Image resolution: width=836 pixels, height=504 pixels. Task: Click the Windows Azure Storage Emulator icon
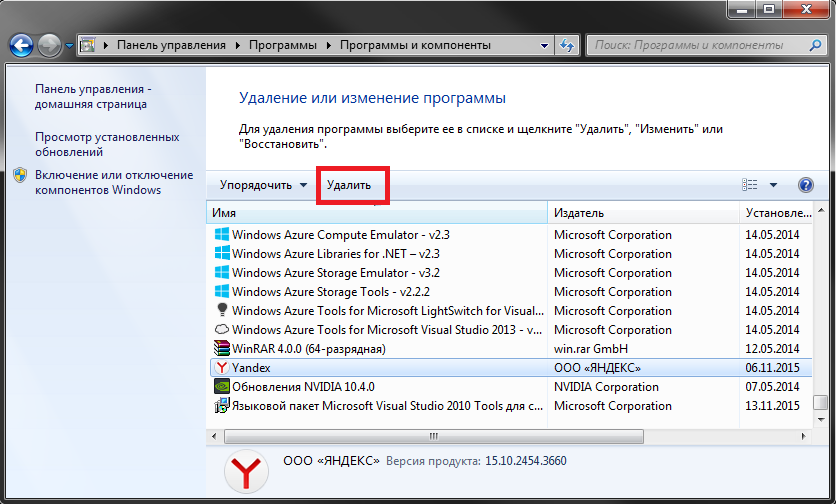point(221,273)
